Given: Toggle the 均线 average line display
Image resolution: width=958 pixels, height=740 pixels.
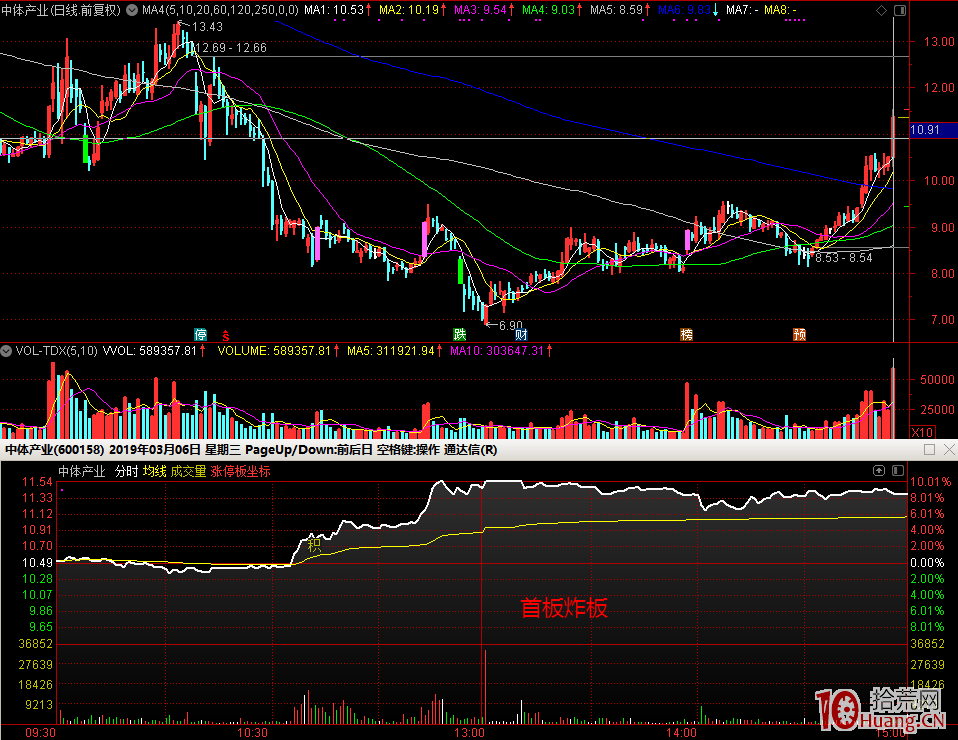Looking at the screenshot, I should tap(154, 471).
